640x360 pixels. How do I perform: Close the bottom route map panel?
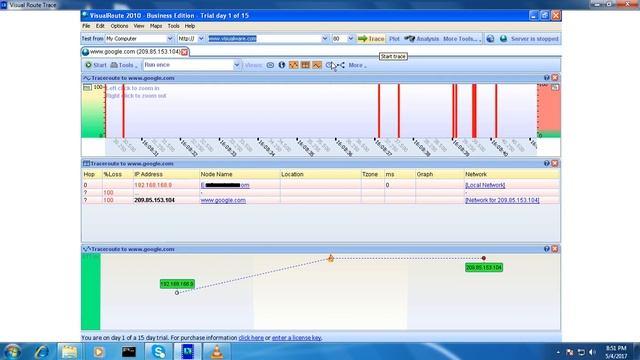555,249
